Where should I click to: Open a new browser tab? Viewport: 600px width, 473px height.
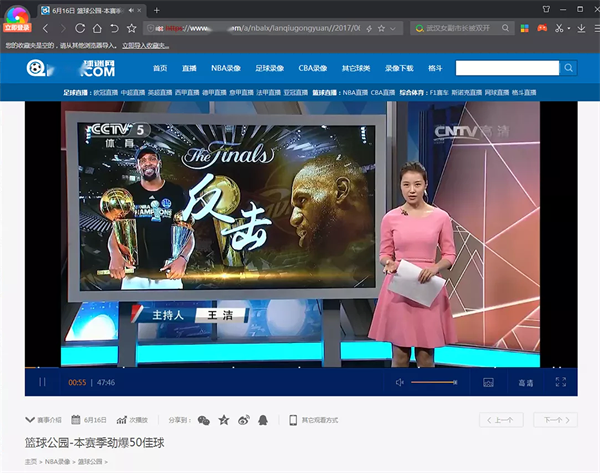157,10
